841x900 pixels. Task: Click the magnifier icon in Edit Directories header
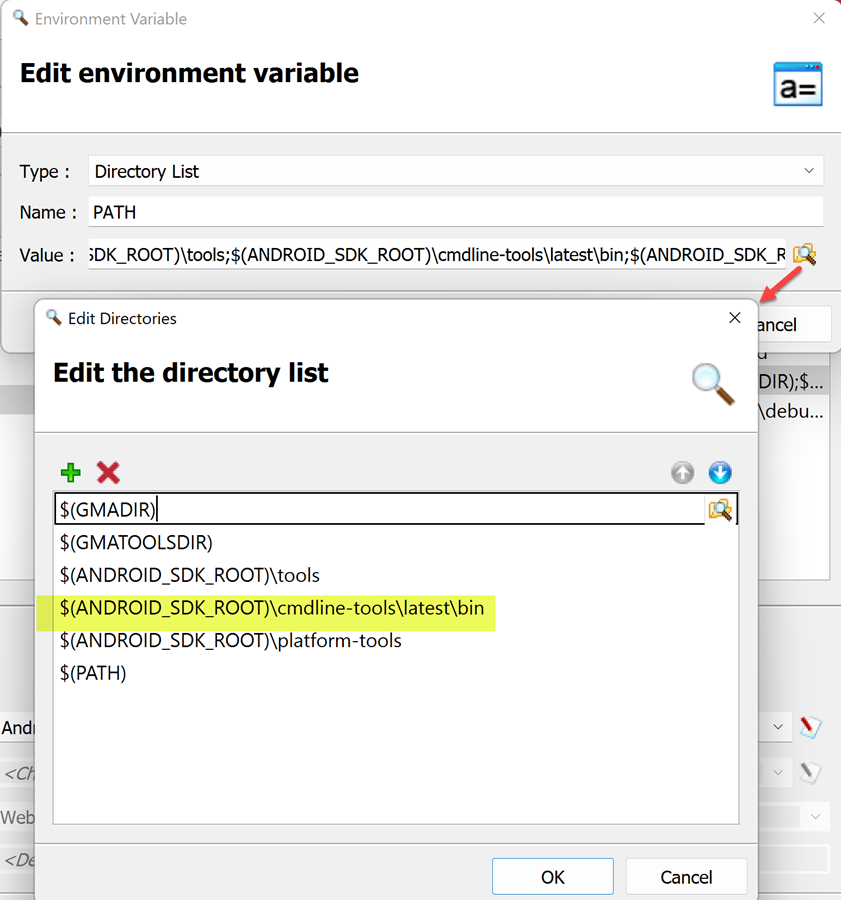712,383
